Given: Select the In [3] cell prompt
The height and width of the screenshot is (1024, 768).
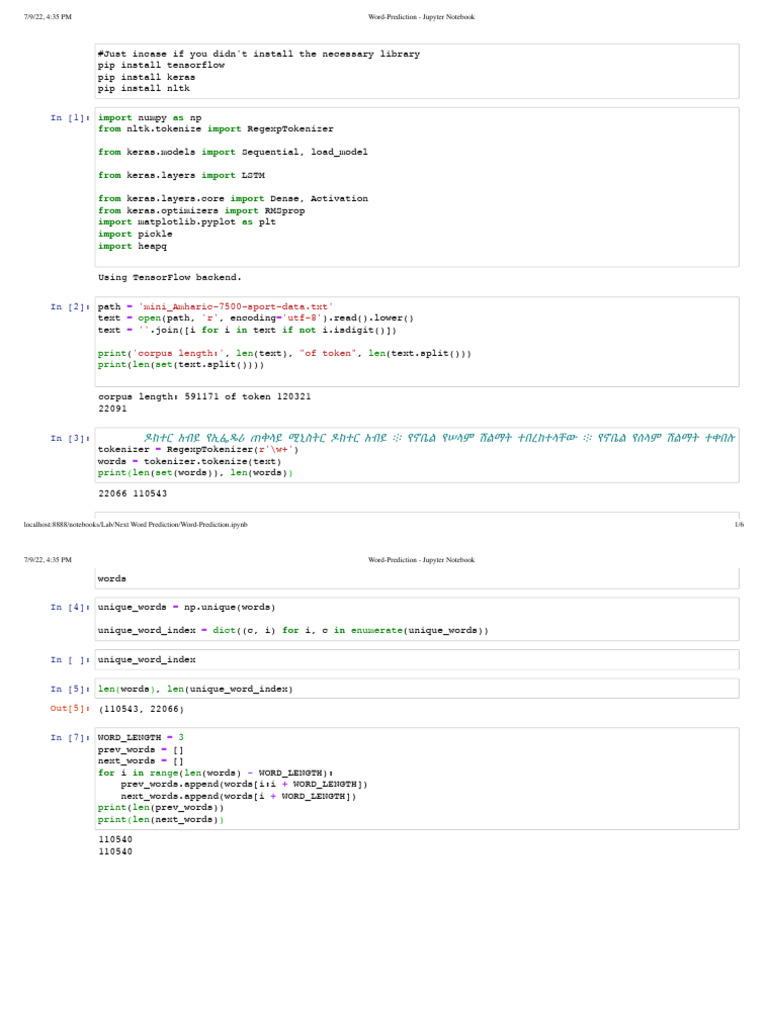Looking at the screenshot, I should click(70, 438).
